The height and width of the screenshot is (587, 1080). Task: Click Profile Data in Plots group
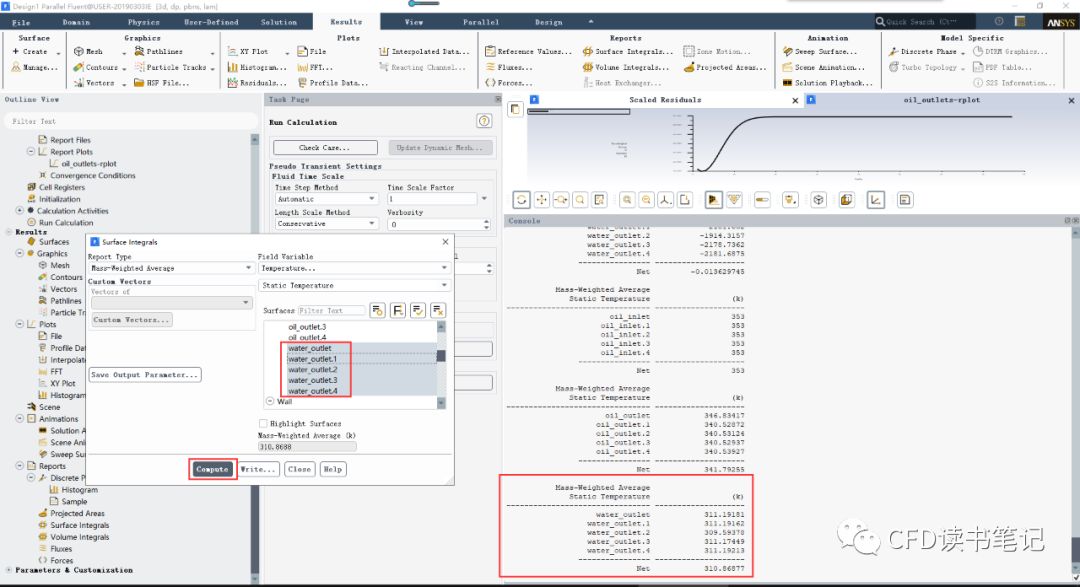pos(333,83)
